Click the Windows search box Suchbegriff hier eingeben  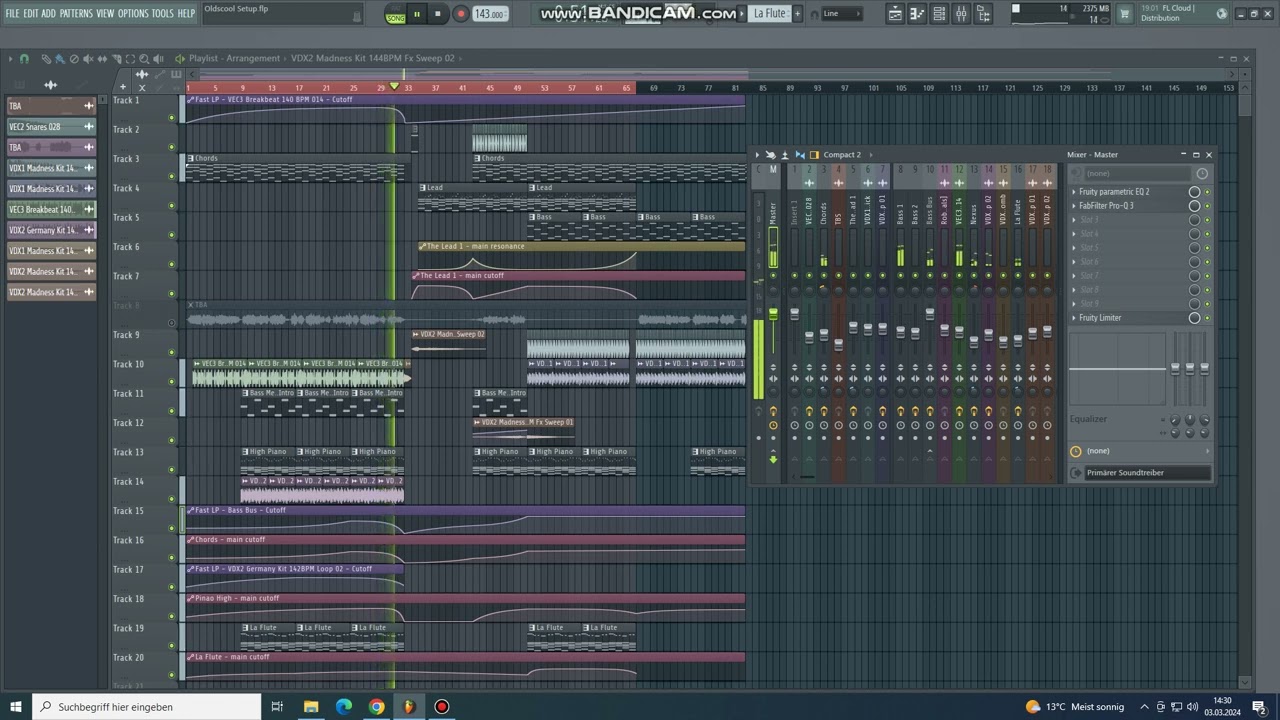[x=147, y=707]
